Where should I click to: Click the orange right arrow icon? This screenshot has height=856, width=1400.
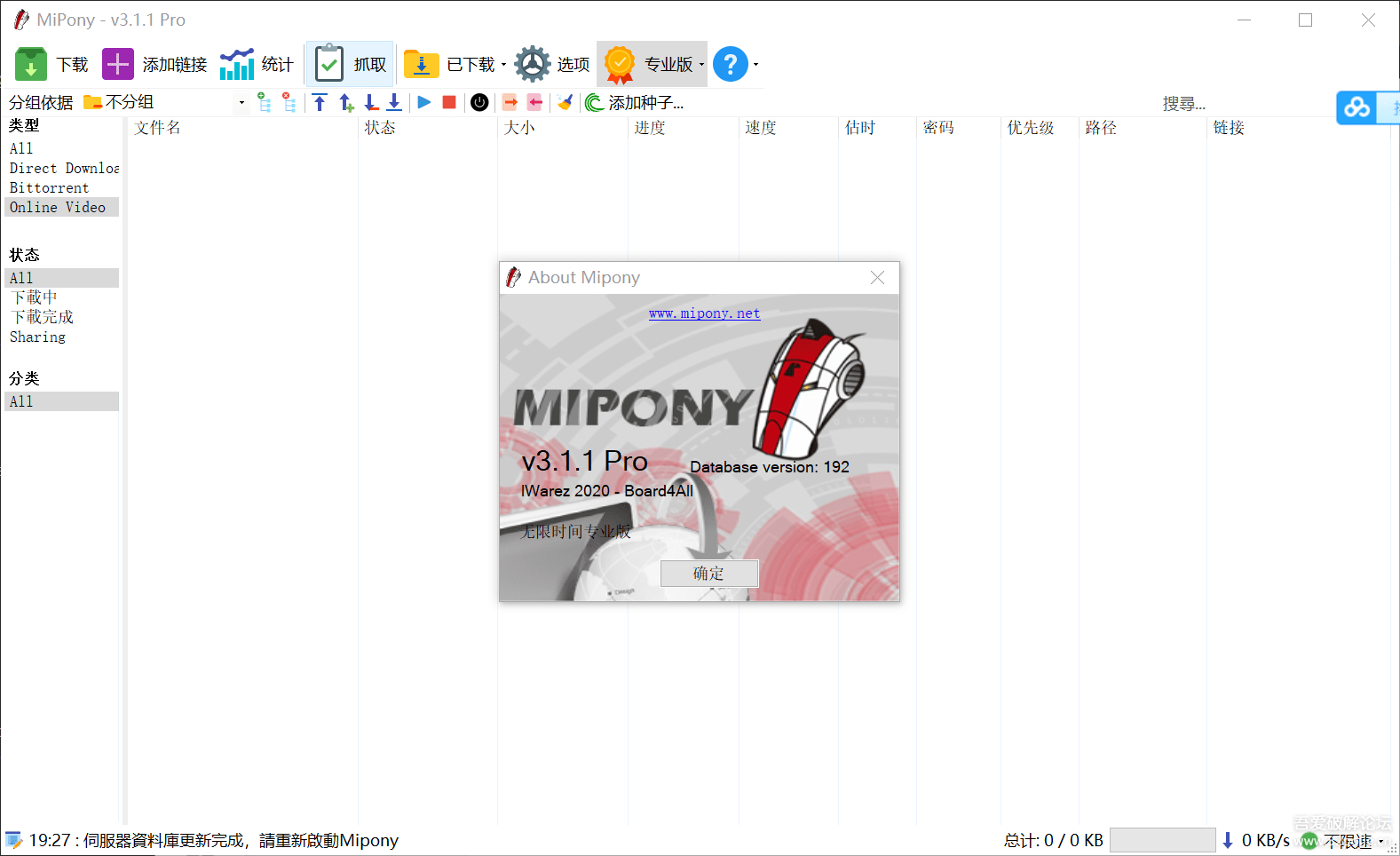coord(510,103)
